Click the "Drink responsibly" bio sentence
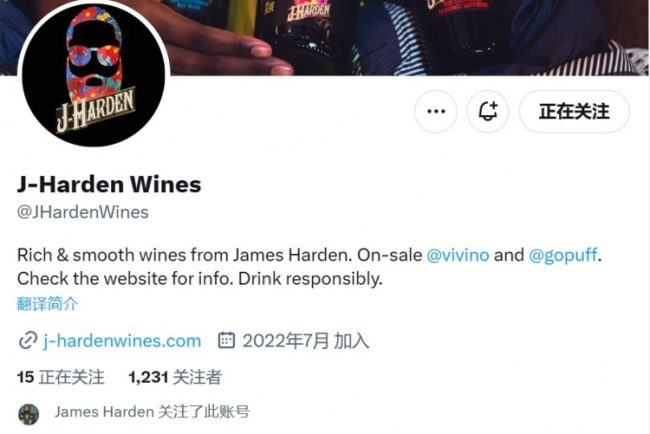 pos(310,279)
